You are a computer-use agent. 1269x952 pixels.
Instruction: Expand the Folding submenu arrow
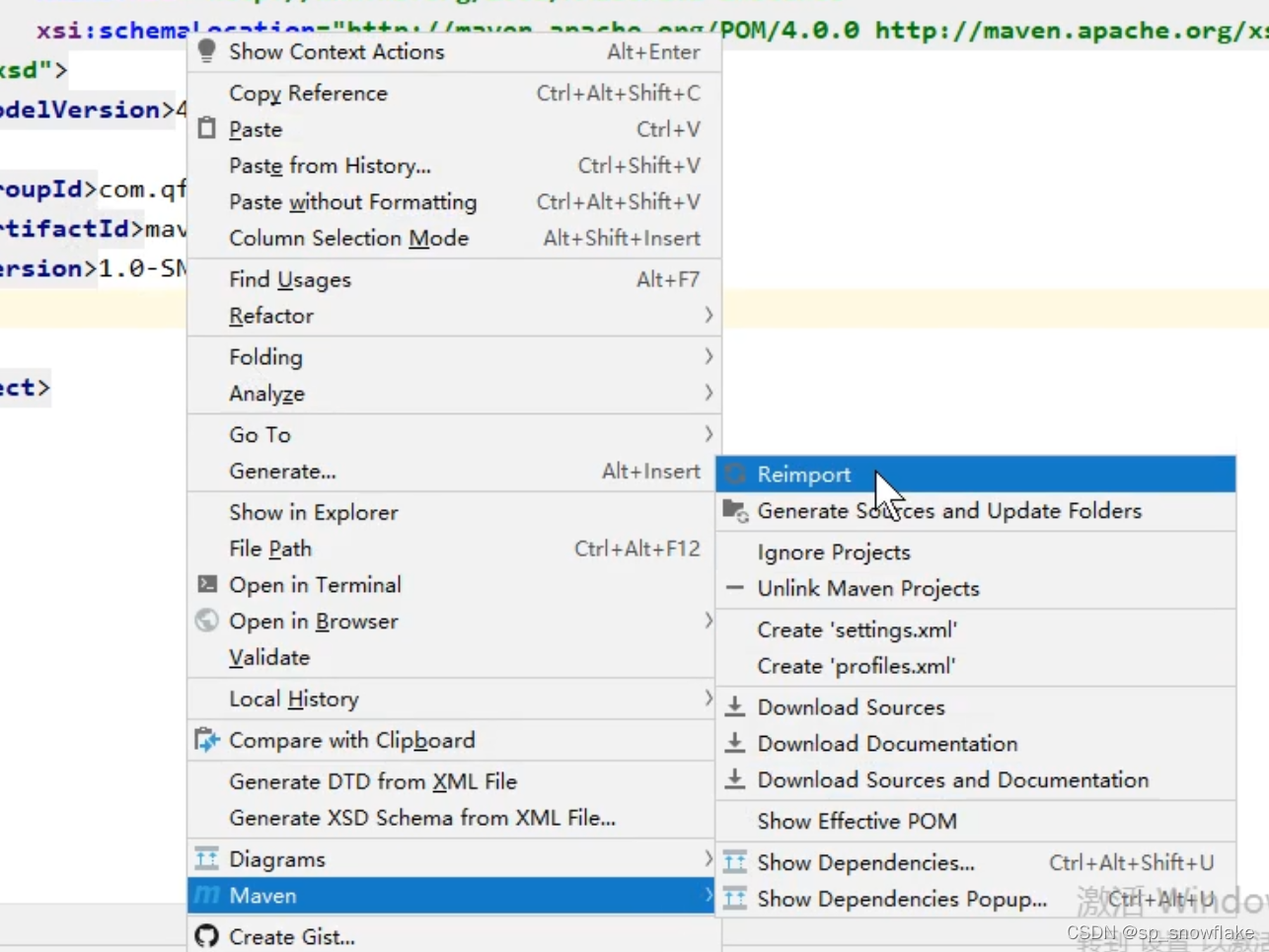[x=709, y=356]
